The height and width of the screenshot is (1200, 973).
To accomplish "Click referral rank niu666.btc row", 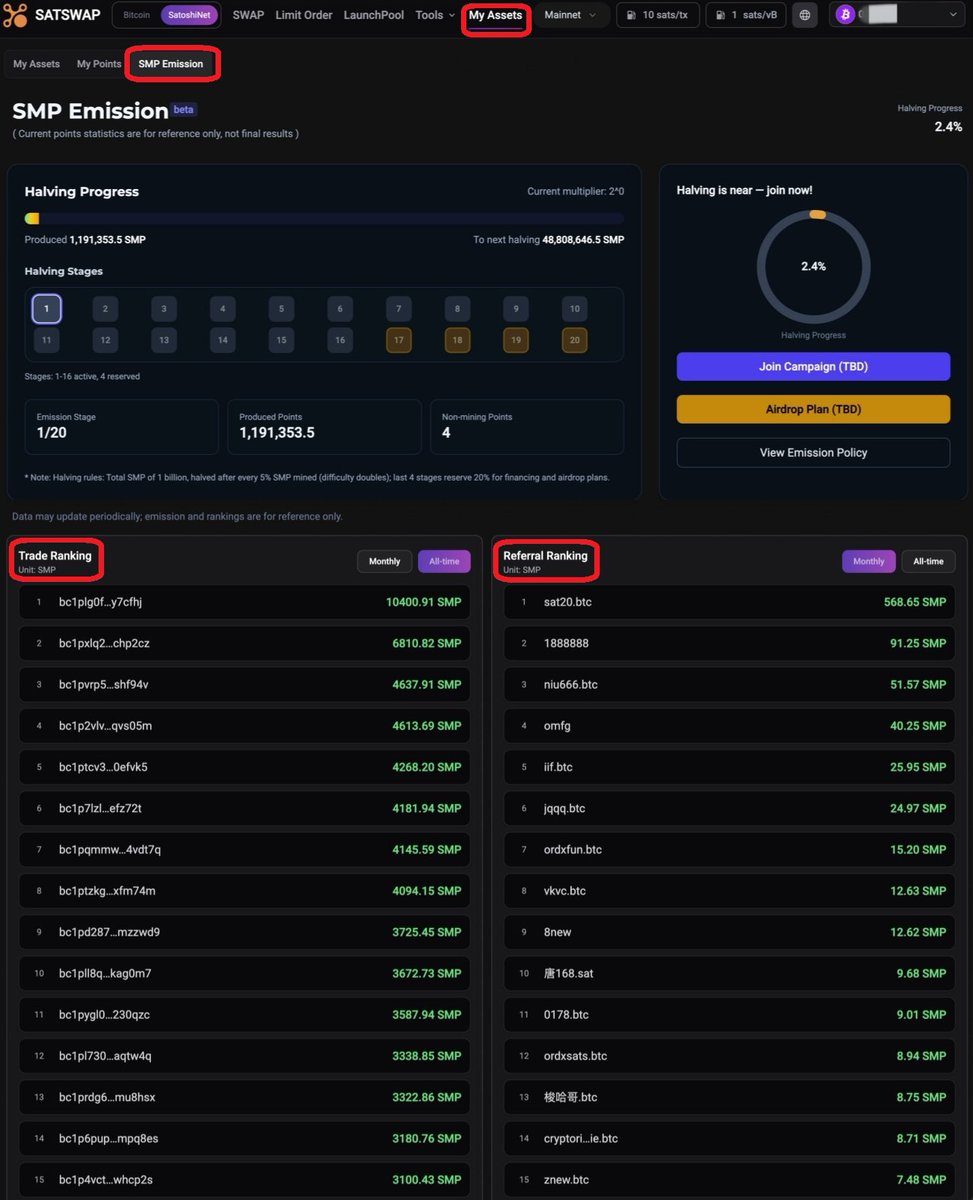I will coord(729,685).
